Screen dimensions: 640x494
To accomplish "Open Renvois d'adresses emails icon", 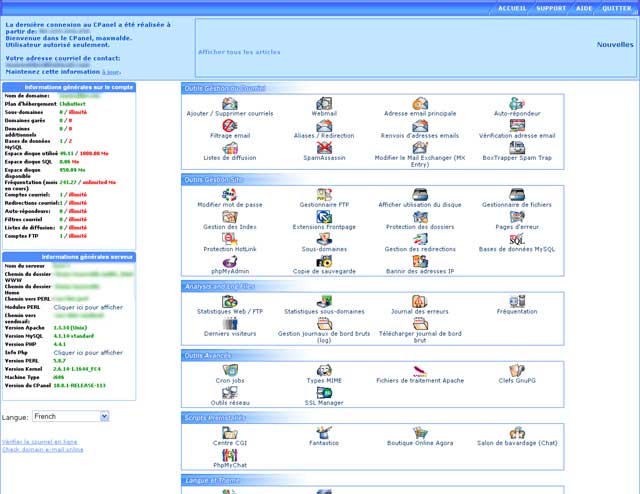I will [420, 126].
